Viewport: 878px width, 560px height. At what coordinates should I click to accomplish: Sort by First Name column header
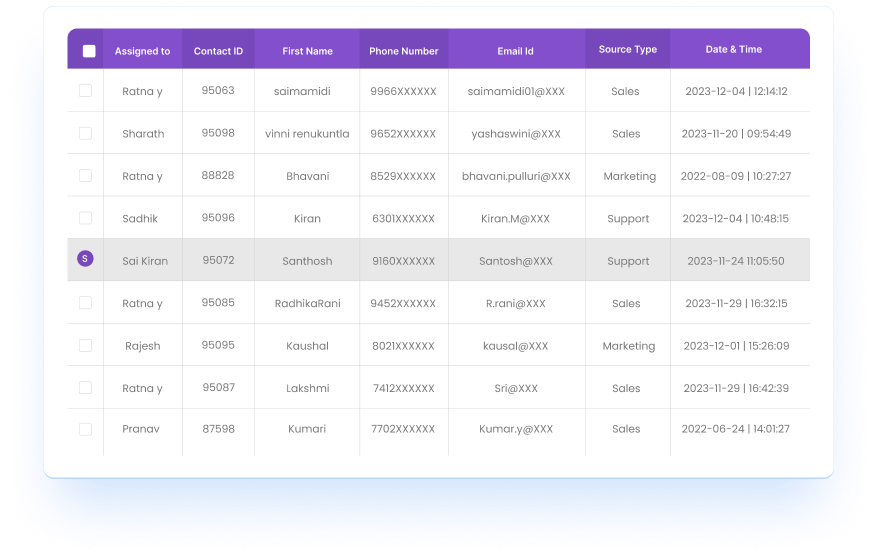point(307,51)
